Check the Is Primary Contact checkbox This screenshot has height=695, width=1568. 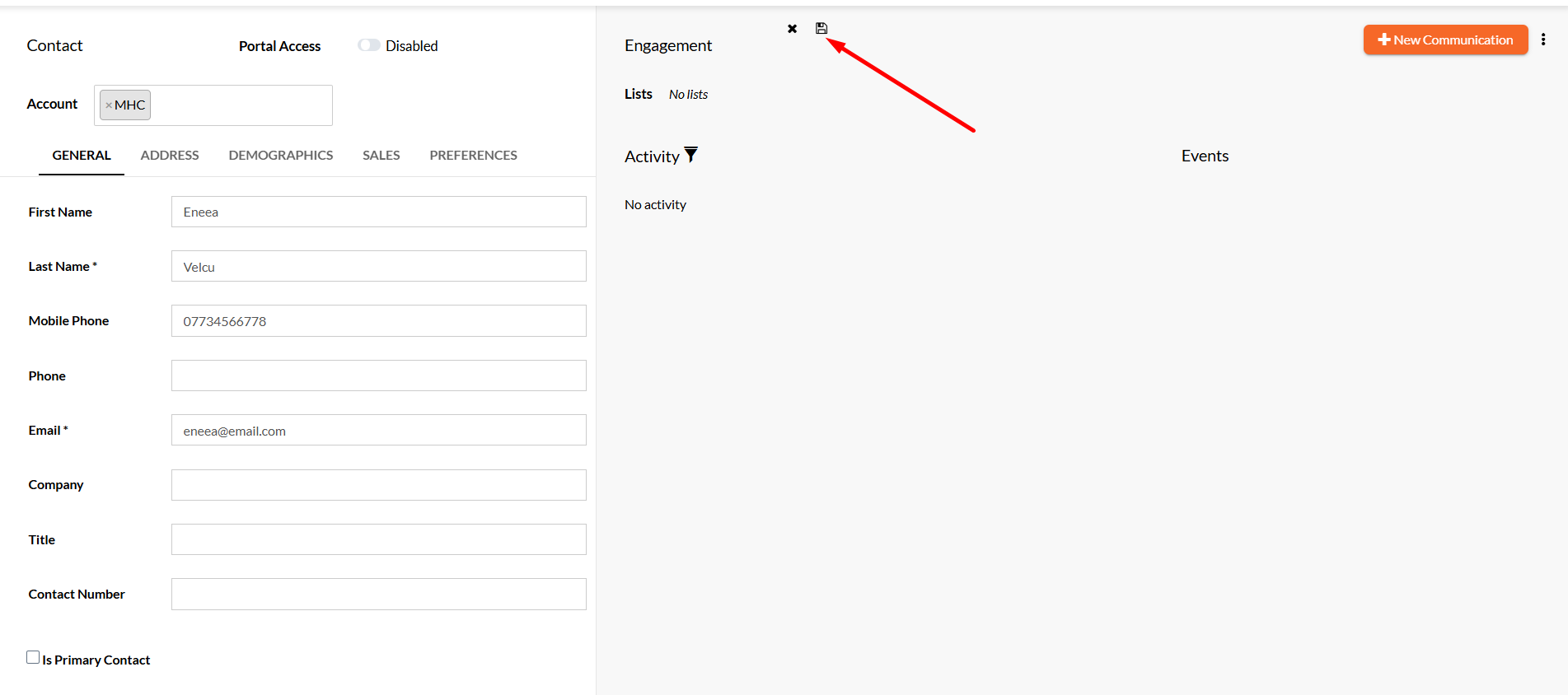click(x=33, y=657)
